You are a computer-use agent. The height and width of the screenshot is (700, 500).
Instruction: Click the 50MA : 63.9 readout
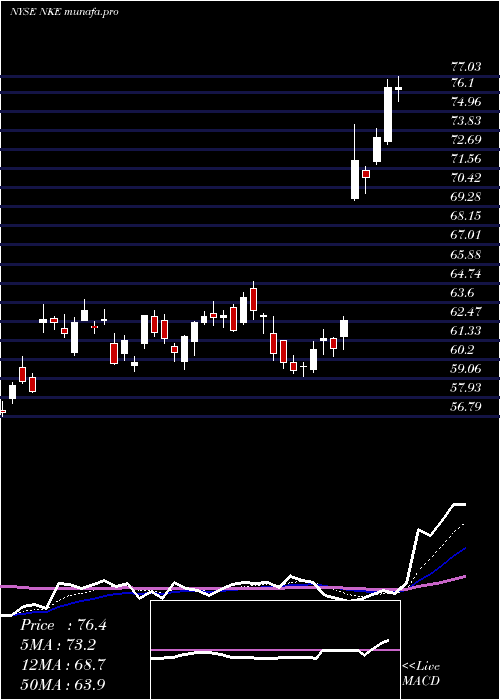point(63,684)
